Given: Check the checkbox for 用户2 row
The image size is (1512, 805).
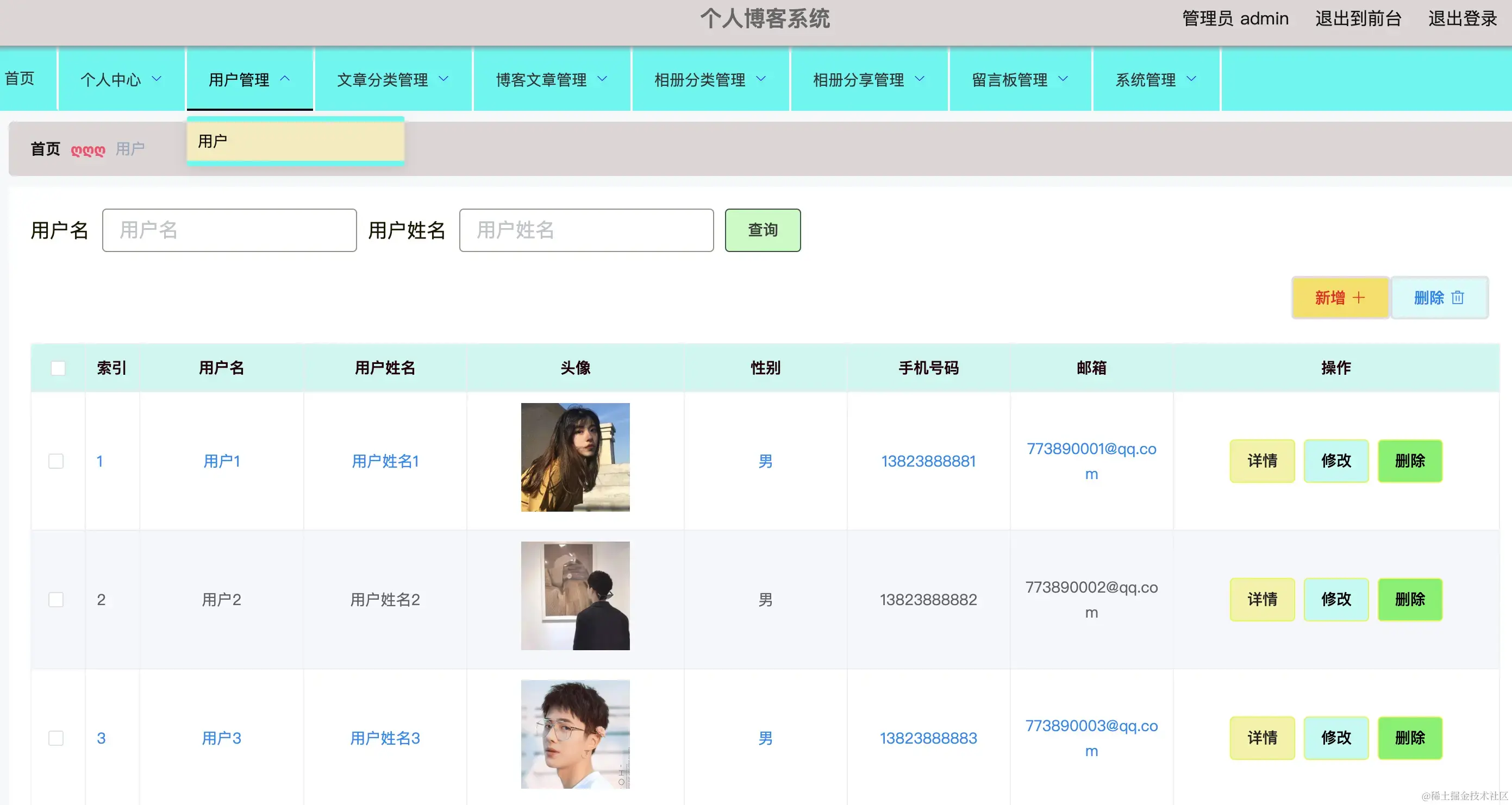Looking at the screenshot, I should [56, 600].
